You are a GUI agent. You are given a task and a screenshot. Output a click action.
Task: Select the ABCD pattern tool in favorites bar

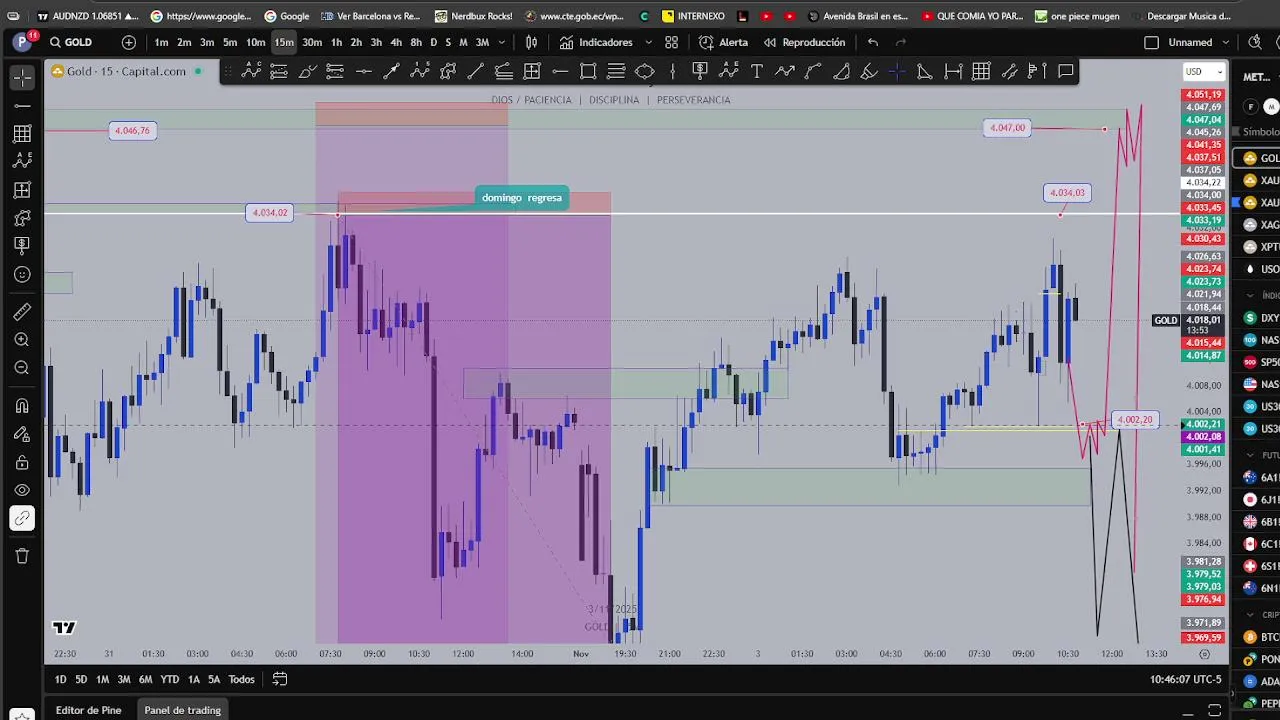(x=251, y=71)
